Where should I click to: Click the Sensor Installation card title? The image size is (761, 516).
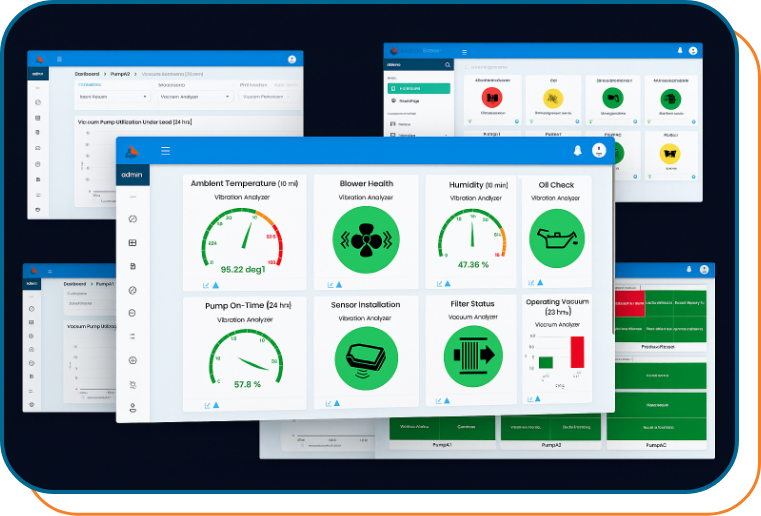(365, 305)
